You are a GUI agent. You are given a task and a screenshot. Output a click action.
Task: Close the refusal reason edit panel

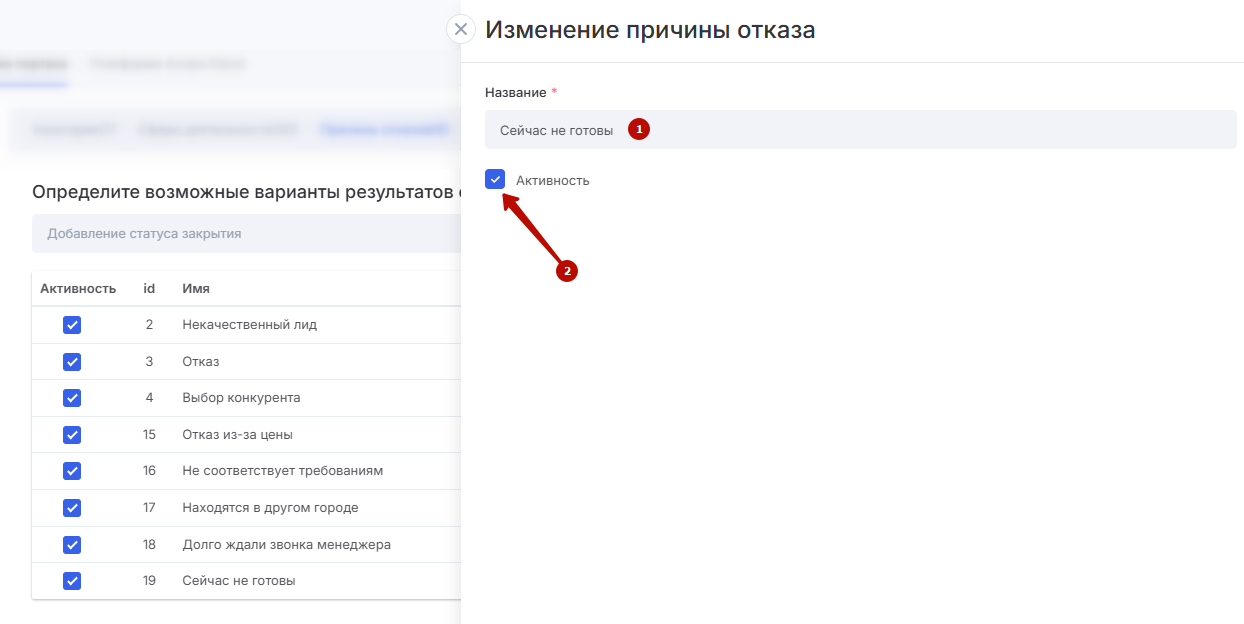(x=460, y=29)
